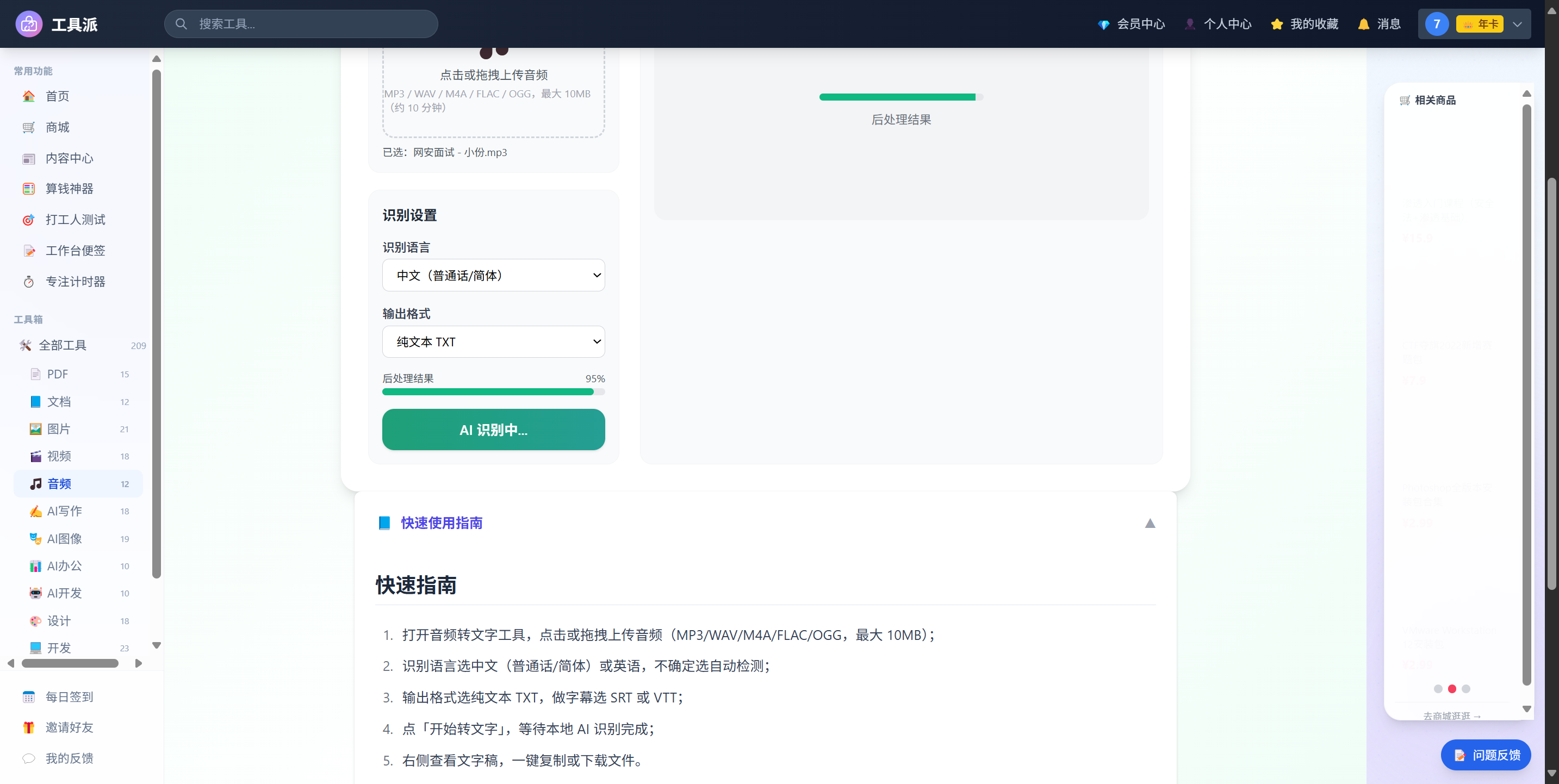Image resolution: width=1559 pixels, height=784 pixels.
Task: Click the 快速使用指南 book icon
Action: 384,523
